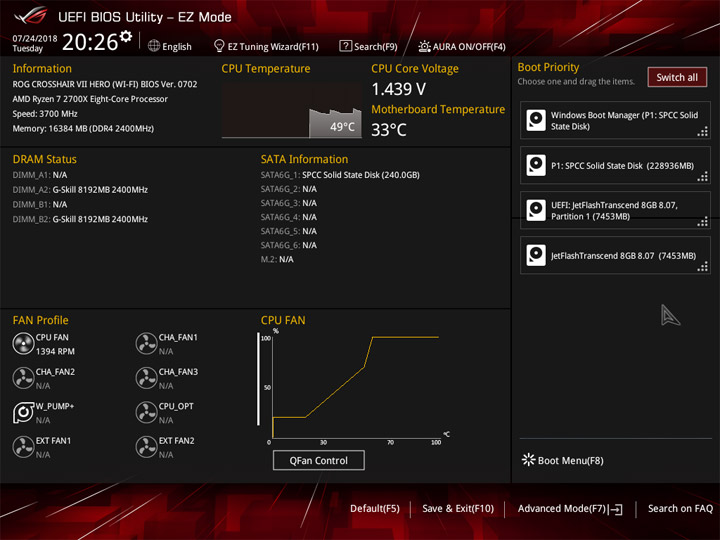Click Default(F5)
Viewport: 720px width, 540px height.
coord(375,509)
